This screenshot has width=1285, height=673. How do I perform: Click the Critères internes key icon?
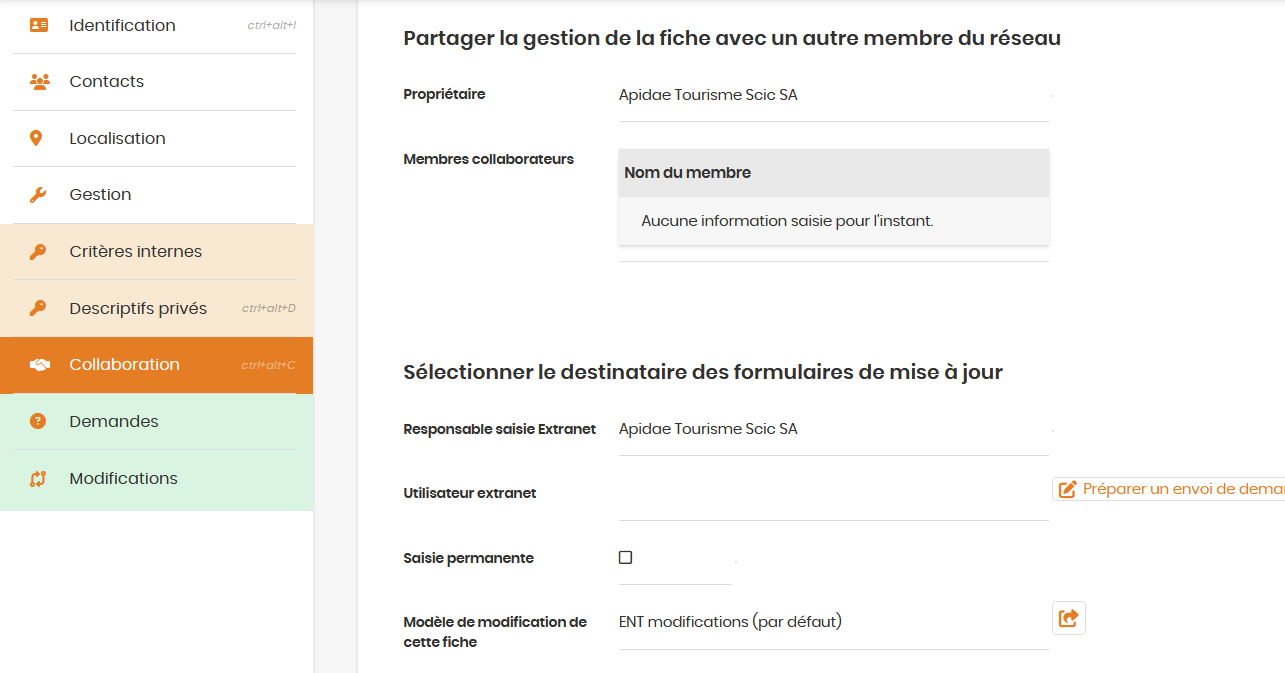(38, 252)
